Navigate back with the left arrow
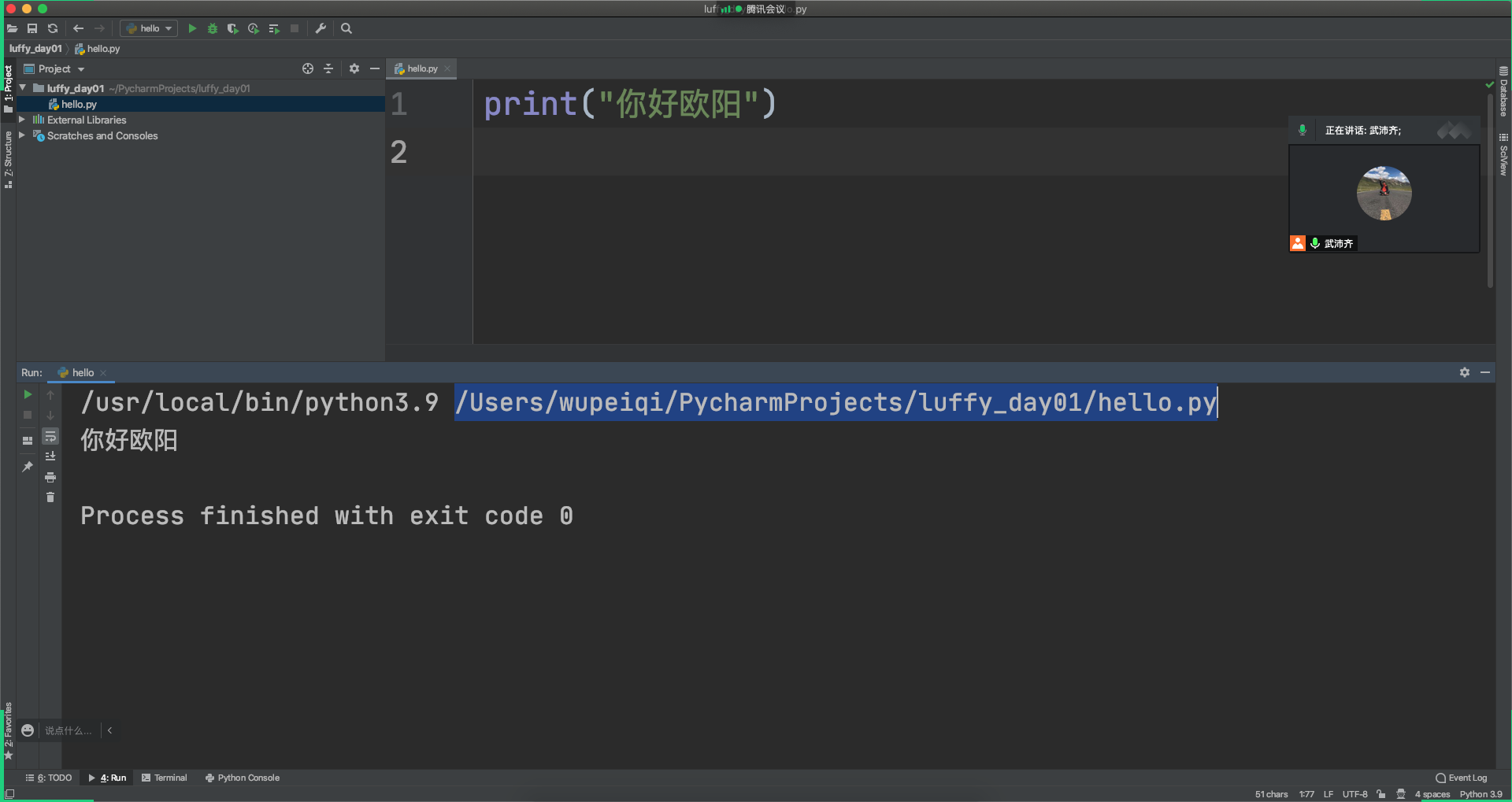 pyautogui.click(x=79, y=28)
